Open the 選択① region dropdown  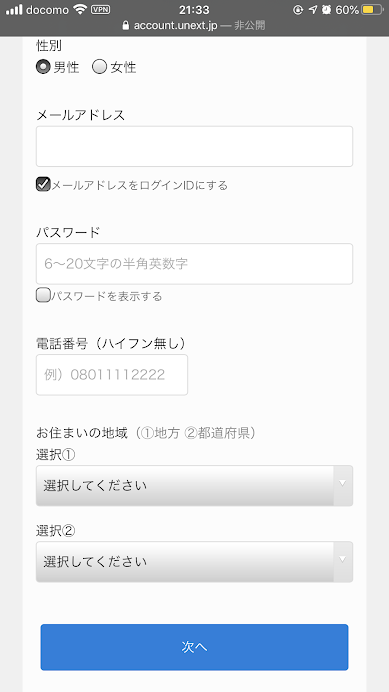194,485
